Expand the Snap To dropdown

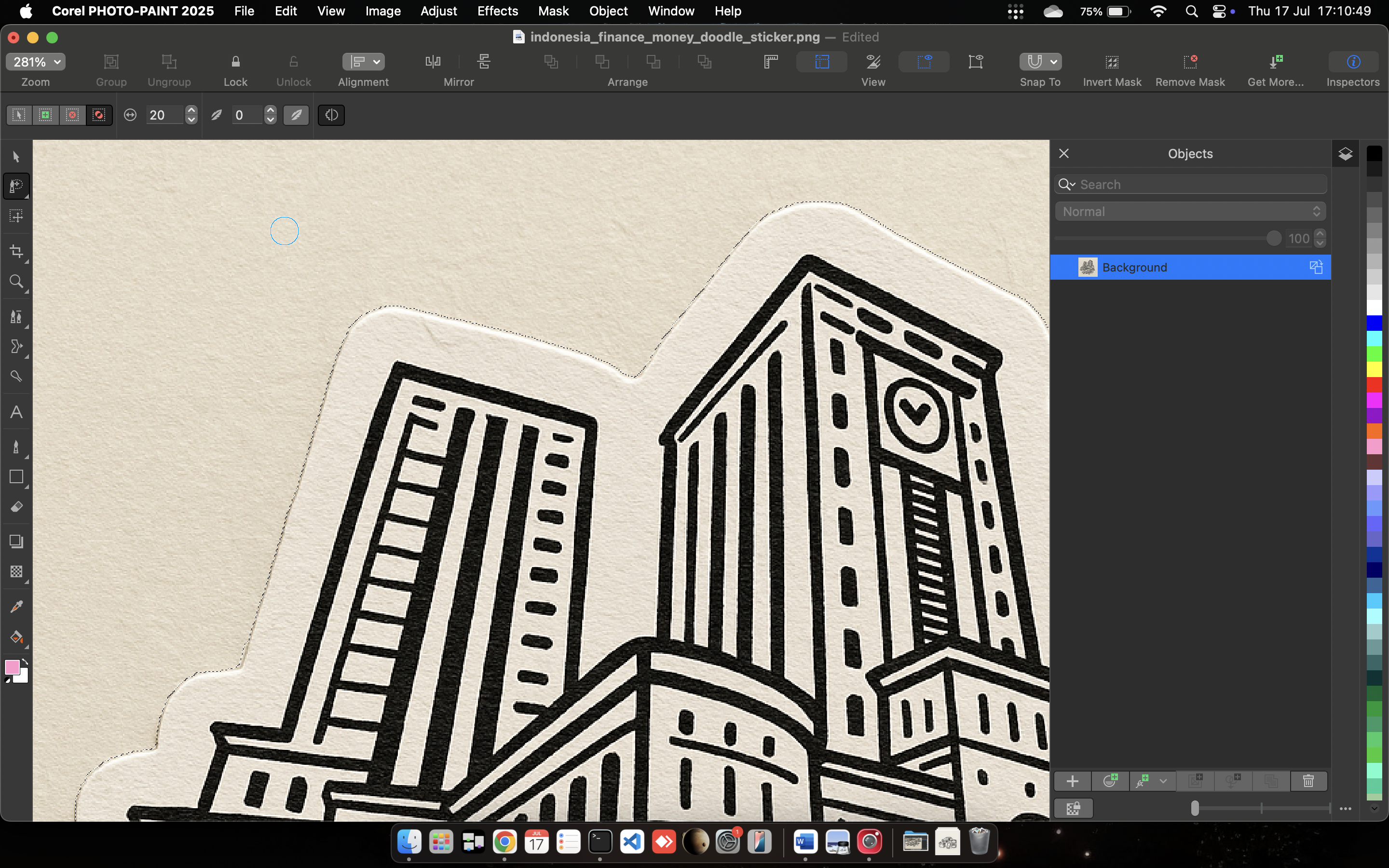point(1053,62)
